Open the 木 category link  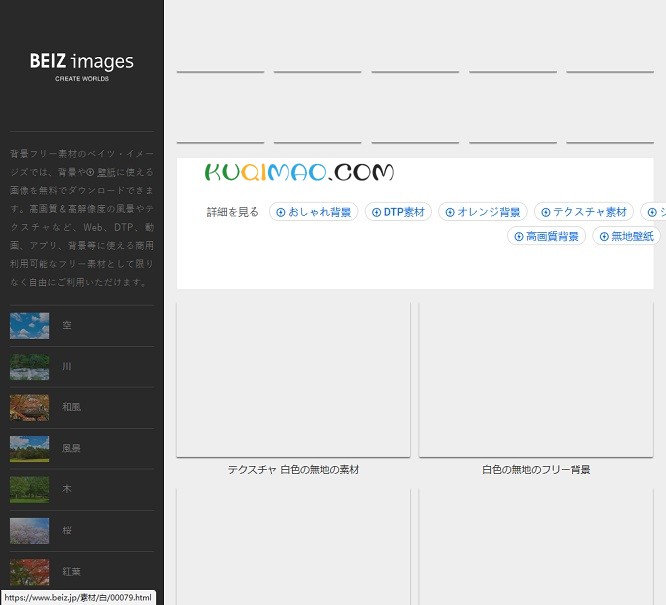pos(67,489)
